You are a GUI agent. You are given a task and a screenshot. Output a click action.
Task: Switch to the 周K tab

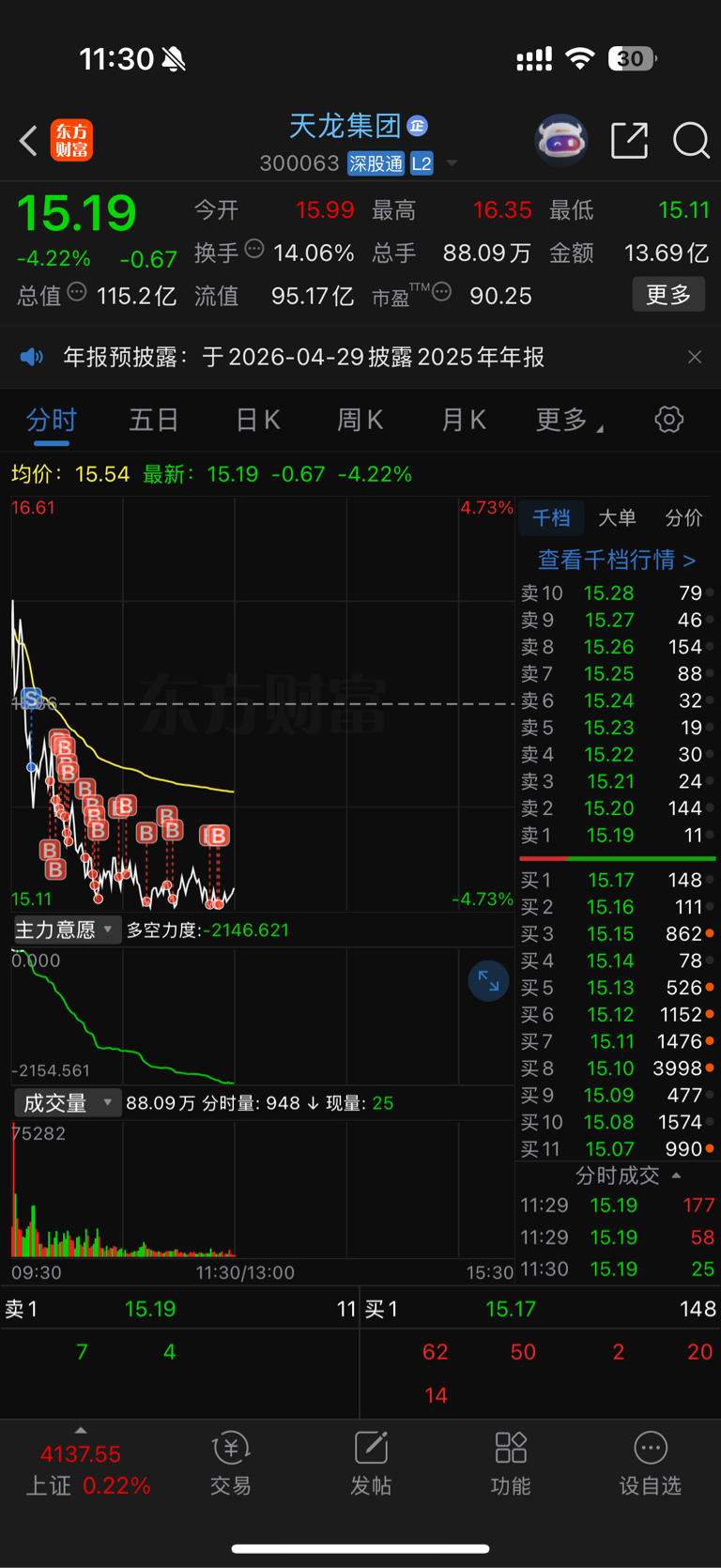(x=360, y=420)
